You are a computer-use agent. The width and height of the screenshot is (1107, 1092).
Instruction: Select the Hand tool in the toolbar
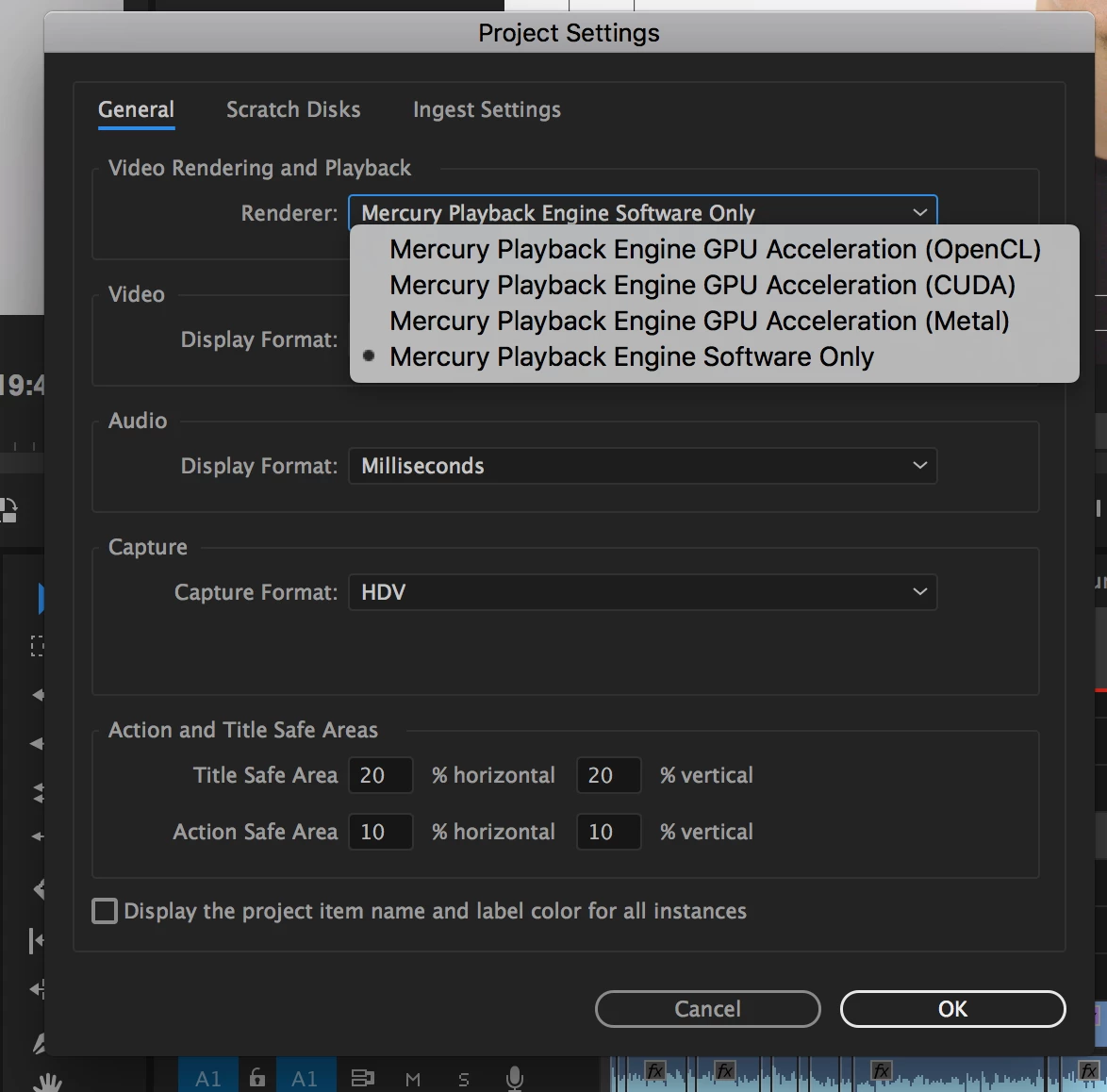pyautogui.click(x=49, y=1083)
